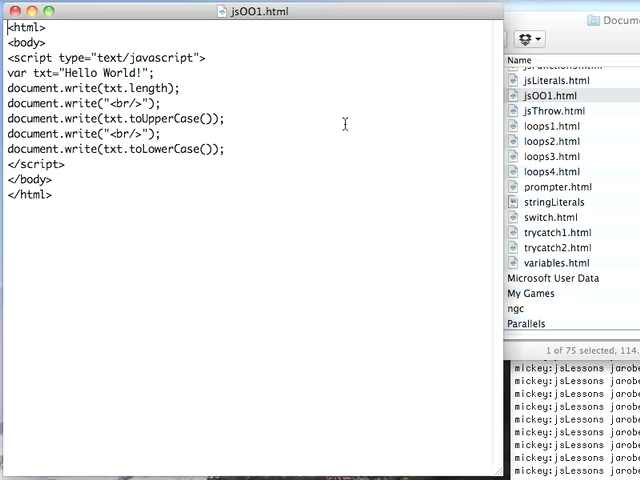Click trycatch2.html file icon
Screen dimensions: 640x480
click(513, 248)
